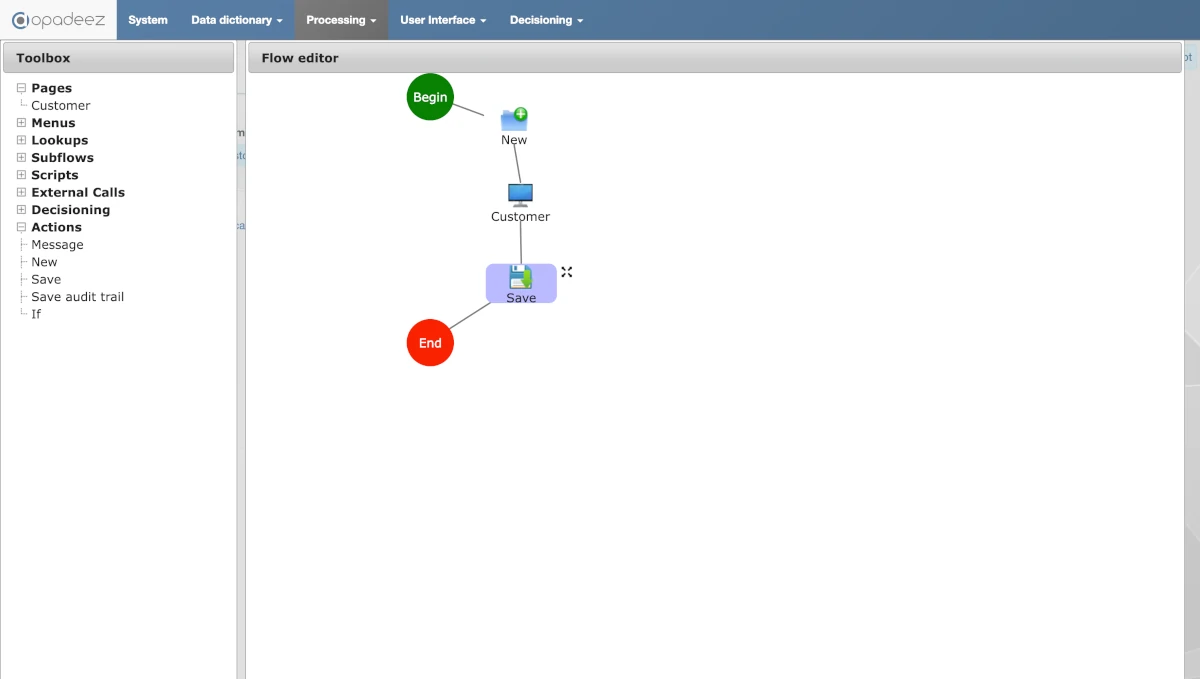
Task: Click the green Begin node
Action: [430, 96]
